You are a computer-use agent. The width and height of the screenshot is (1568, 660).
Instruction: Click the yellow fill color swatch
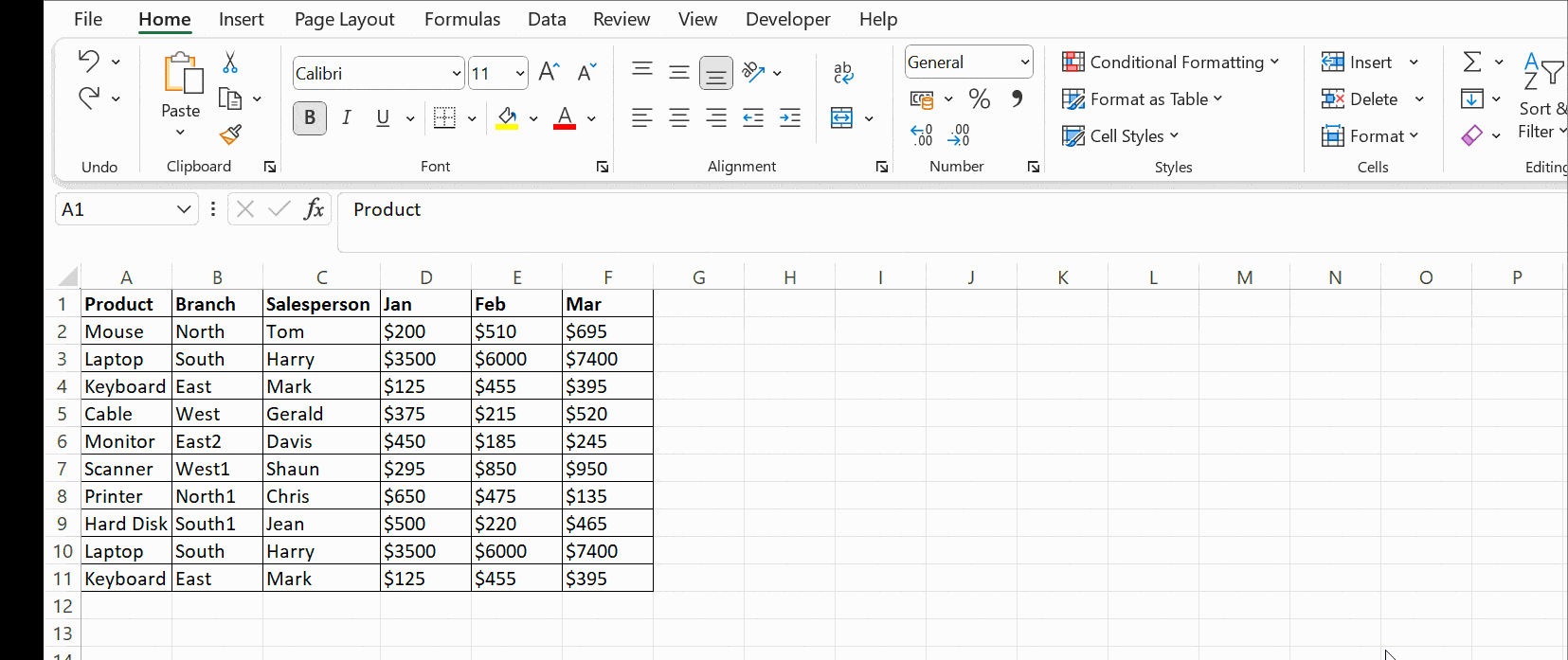507,118
